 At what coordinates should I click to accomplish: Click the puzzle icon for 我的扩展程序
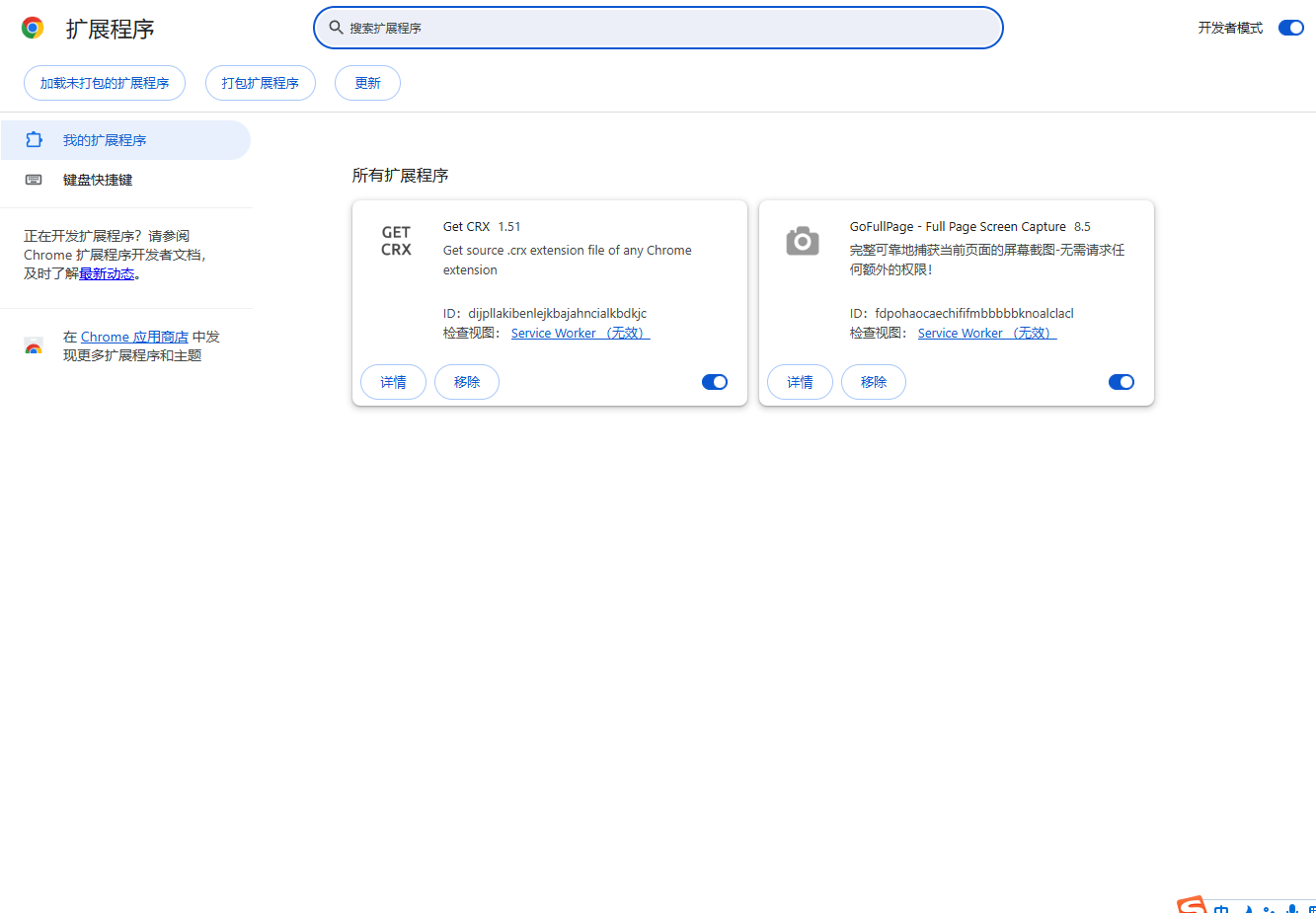(x=34, y=140)
